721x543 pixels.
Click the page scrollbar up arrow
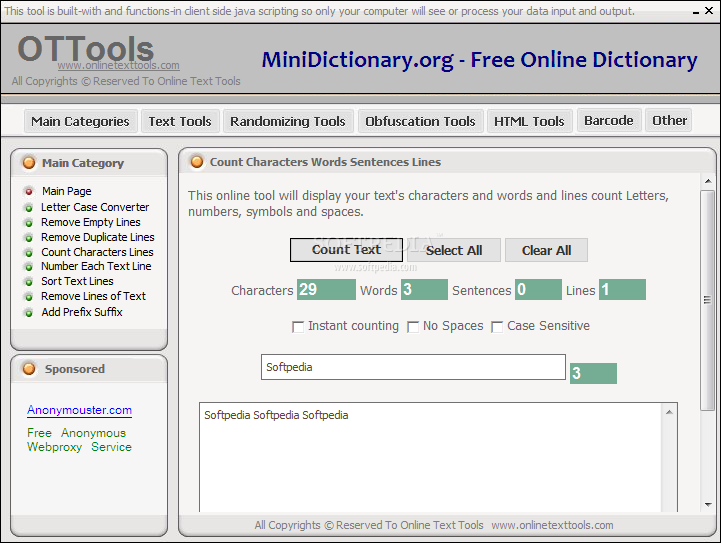(x=708, y=181)
